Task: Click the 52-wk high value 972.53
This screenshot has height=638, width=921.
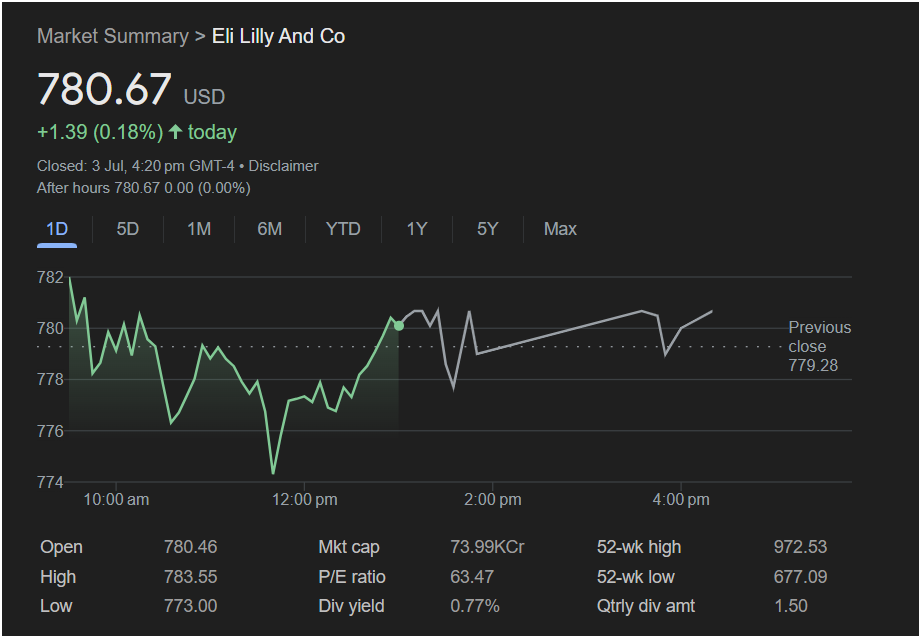Action: (800, 547)
